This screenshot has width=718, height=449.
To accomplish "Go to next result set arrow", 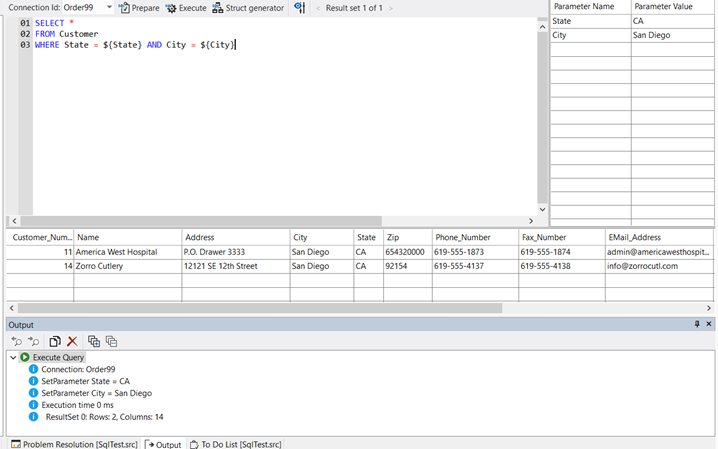I will pyautogui.click(x=391, y=8).
